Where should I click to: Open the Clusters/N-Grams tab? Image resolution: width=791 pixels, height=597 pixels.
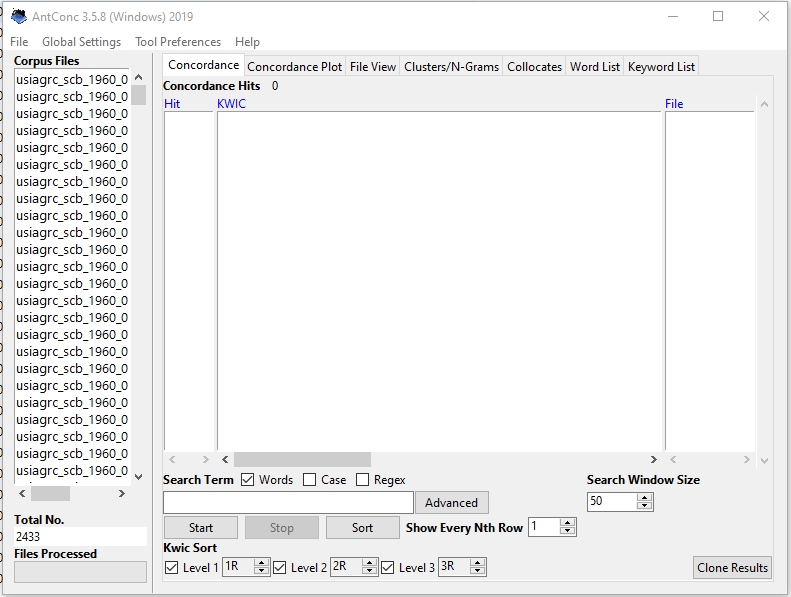[x=451, y=67]
